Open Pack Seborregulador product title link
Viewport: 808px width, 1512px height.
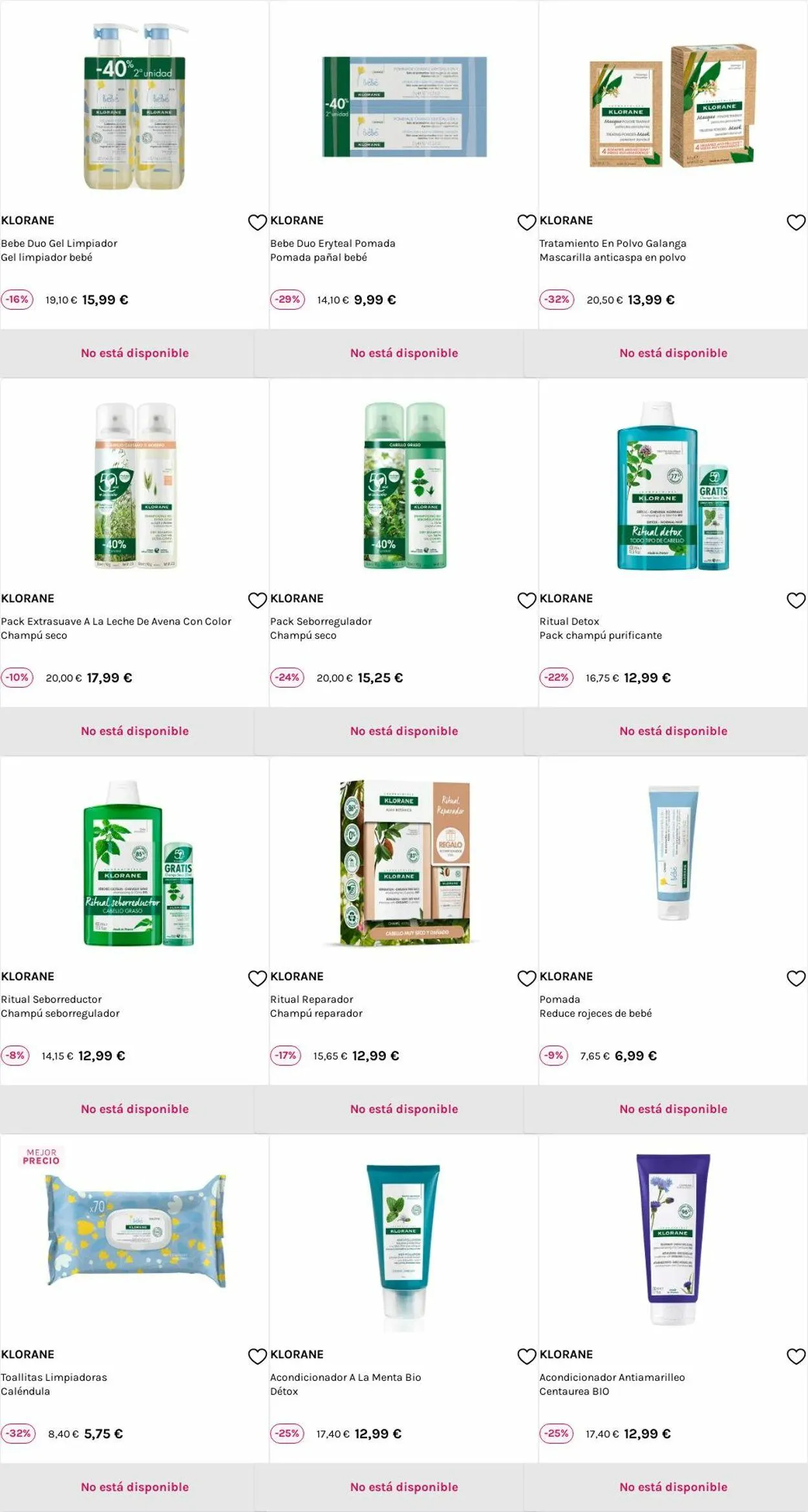tap(321, 621)
